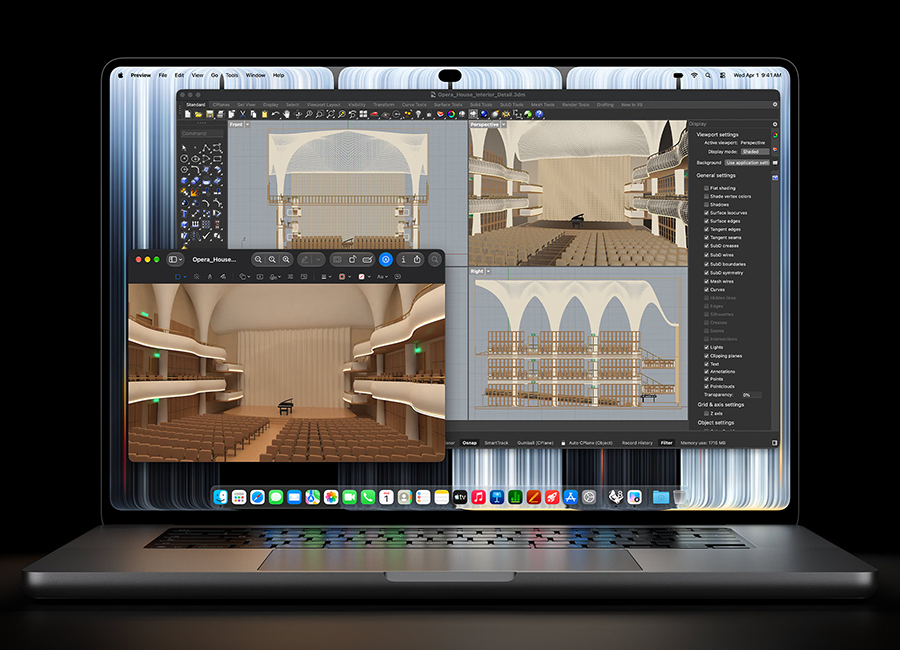Click the Share icon in Preview toolbar

(417, 260)
